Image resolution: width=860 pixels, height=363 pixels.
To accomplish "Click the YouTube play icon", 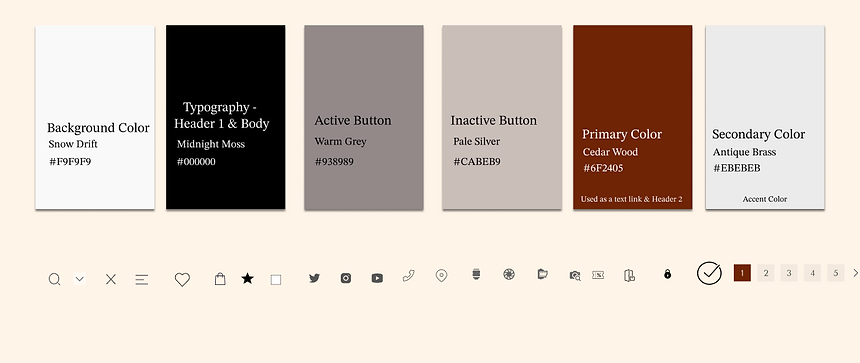I will click(377, 278).
